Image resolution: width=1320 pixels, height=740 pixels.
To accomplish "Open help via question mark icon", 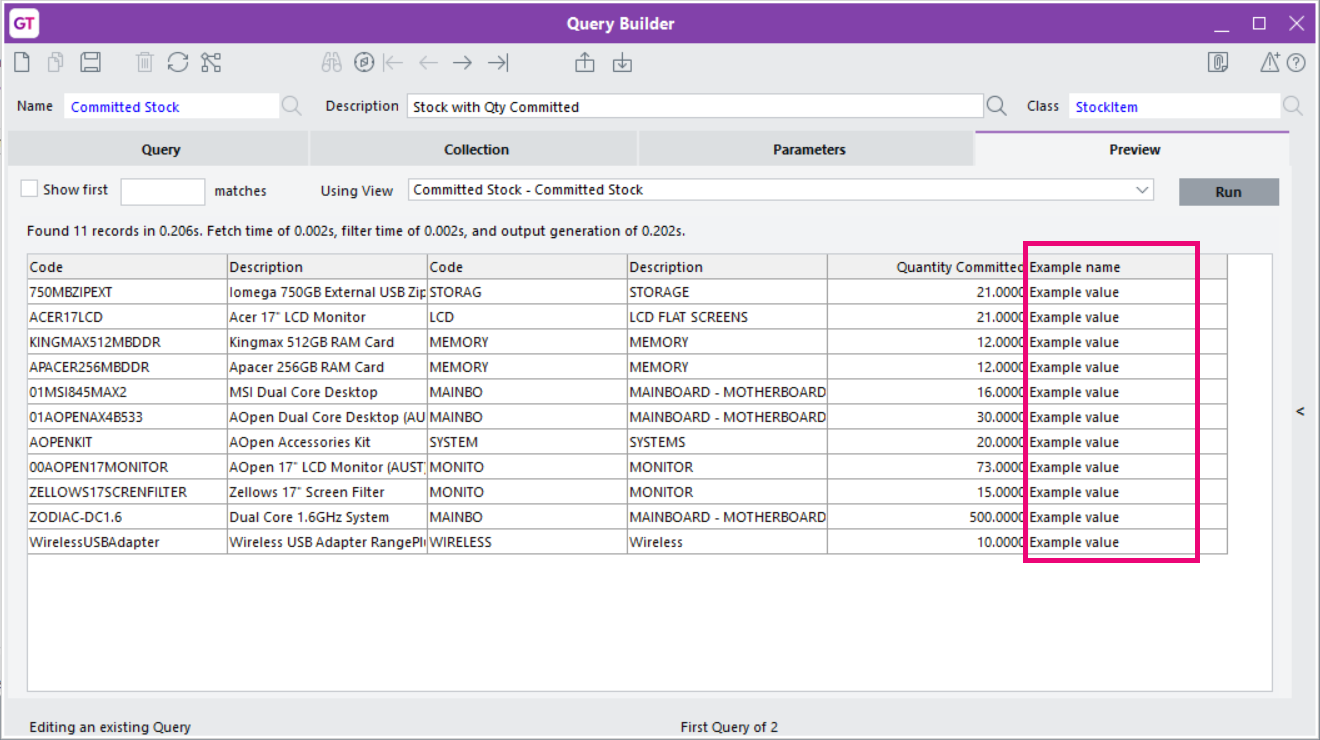I will coord(1296,63).
